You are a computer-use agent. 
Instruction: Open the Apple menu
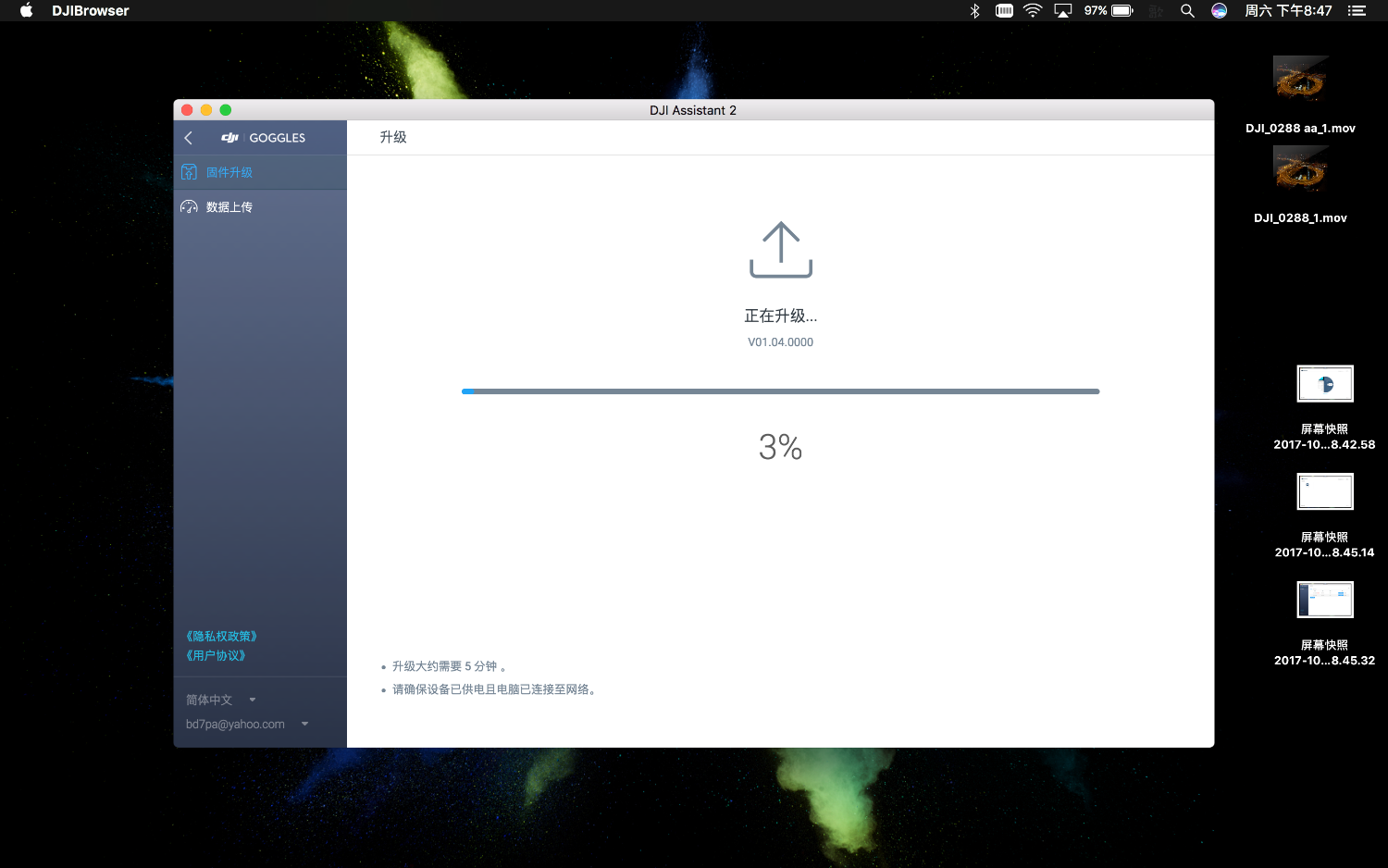coord(26,10)
